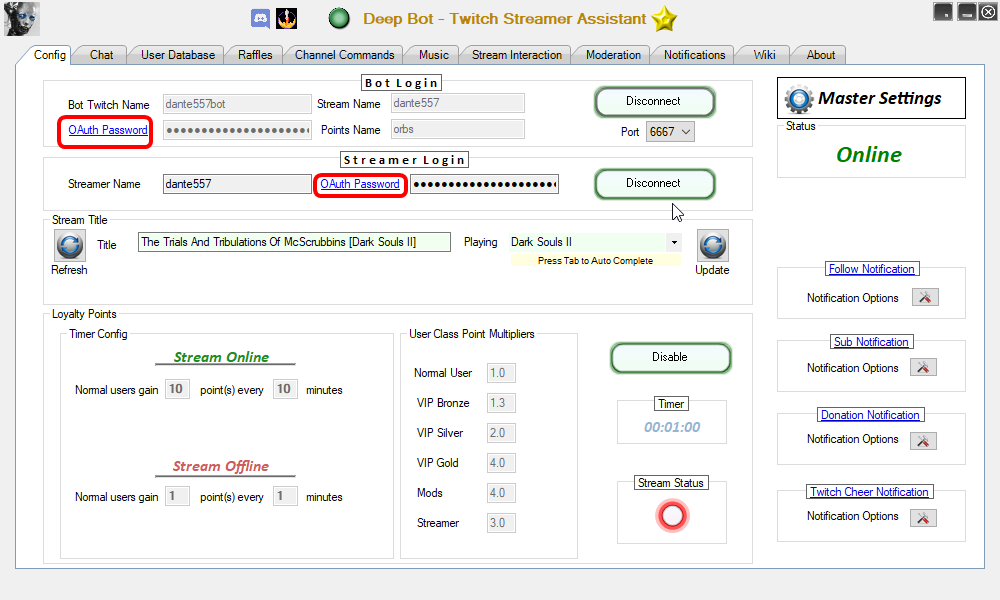Click the Points Name orbs field
The image size is (1000, 600).
(x=458, y=129)
